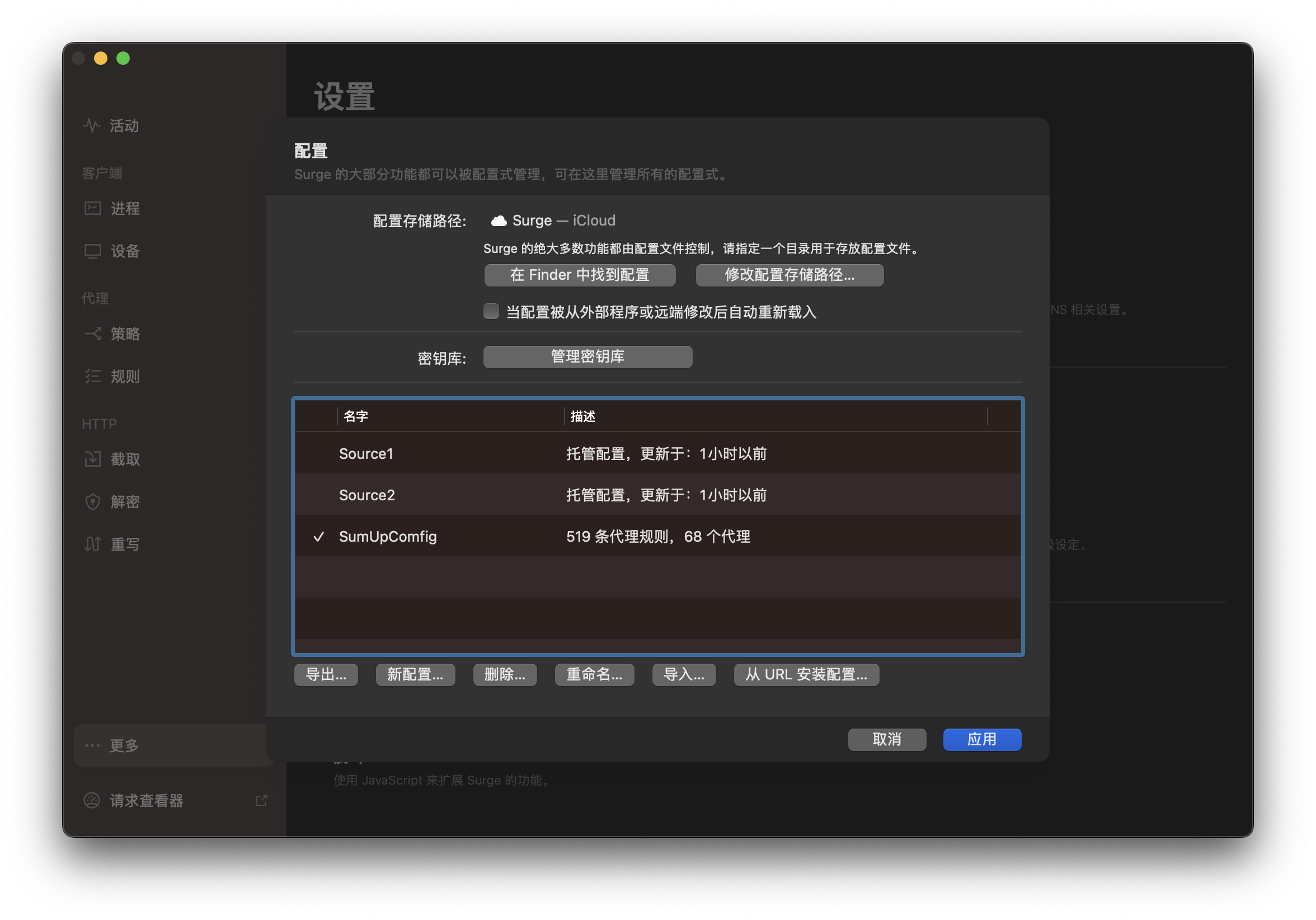The height and width of the screenshot is (920, 1316).
Task: Open the 进程 (Processes) section
Action: point(124,209)
